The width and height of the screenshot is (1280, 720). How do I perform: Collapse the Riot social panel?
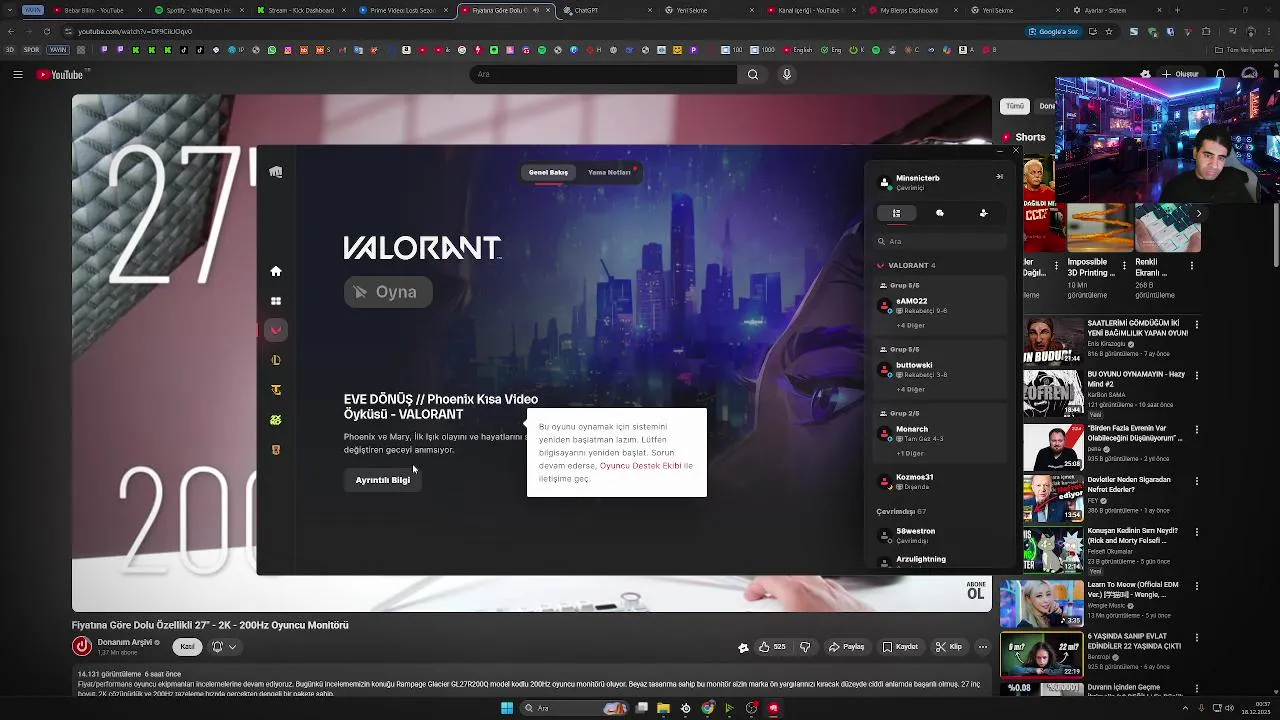999,177
